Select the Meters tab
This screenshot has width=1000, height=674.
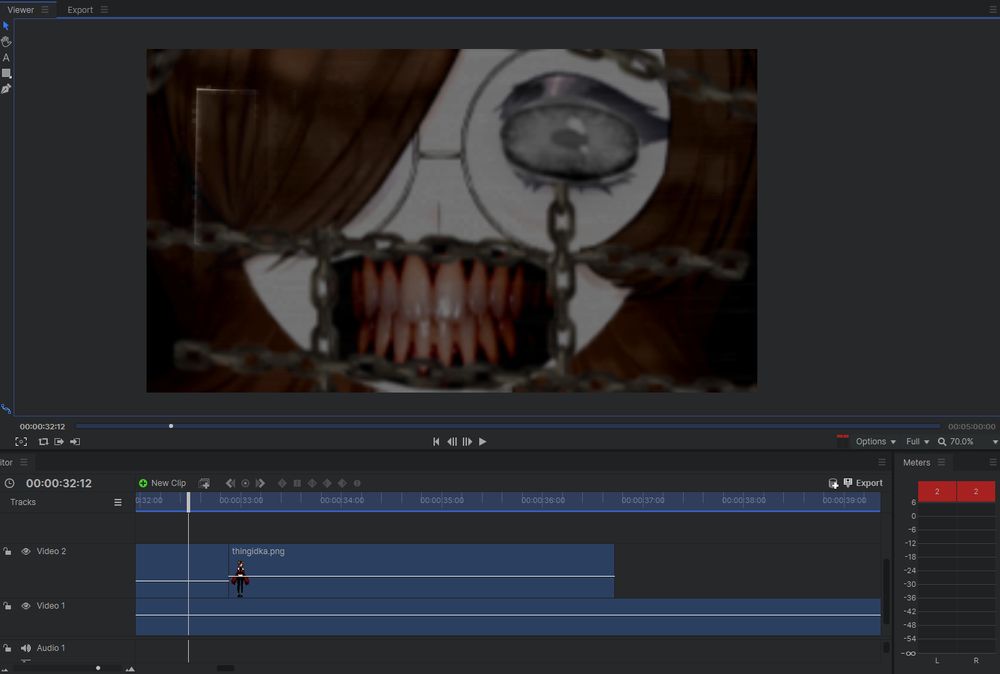tap(916, 462)
